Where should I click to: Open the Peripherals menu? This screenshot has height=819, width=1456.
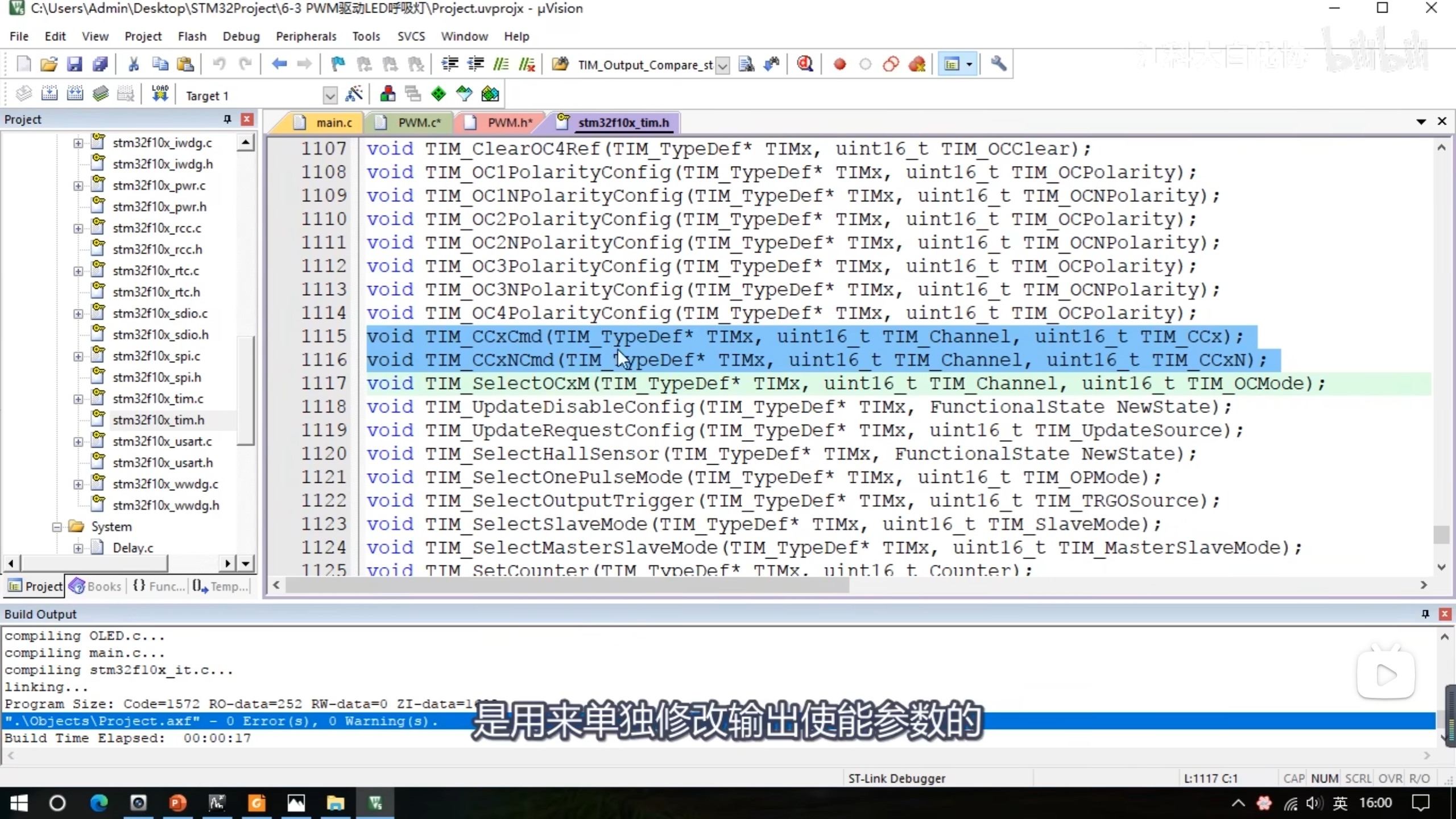tap(305, 36)
